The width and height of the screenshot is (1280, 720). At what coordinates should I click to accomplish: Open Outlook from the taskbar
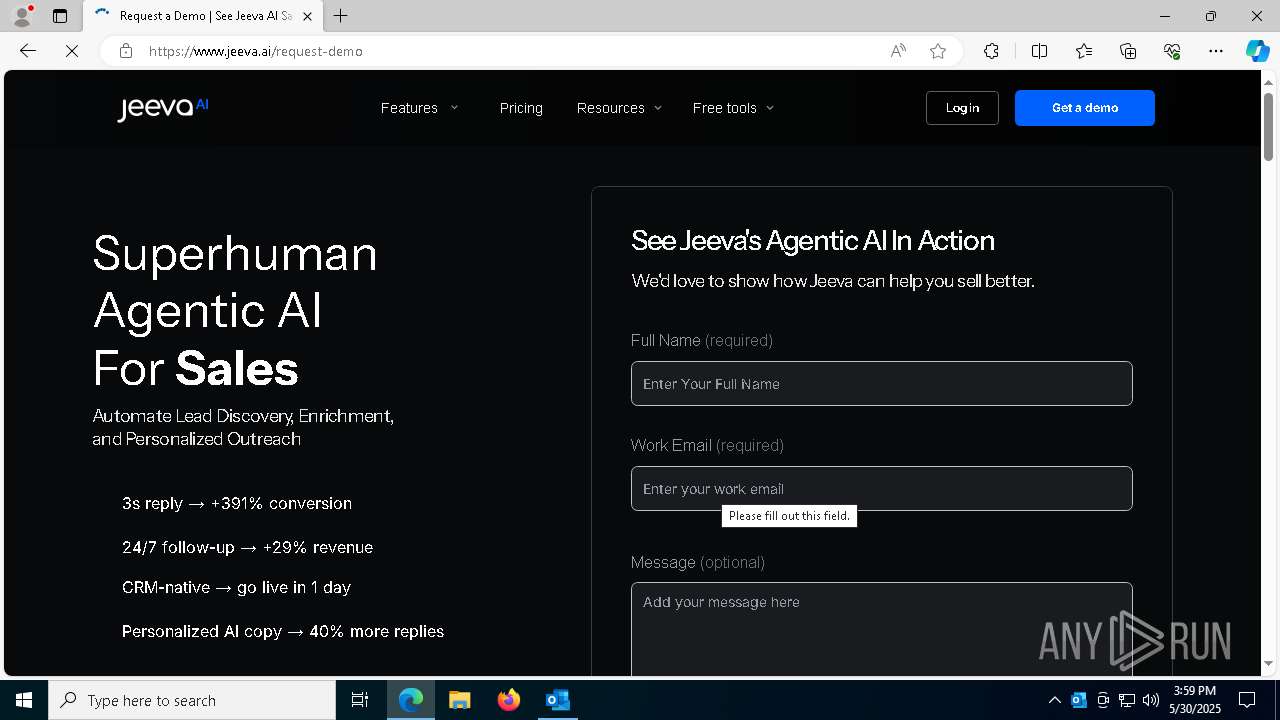coord(557,700)
